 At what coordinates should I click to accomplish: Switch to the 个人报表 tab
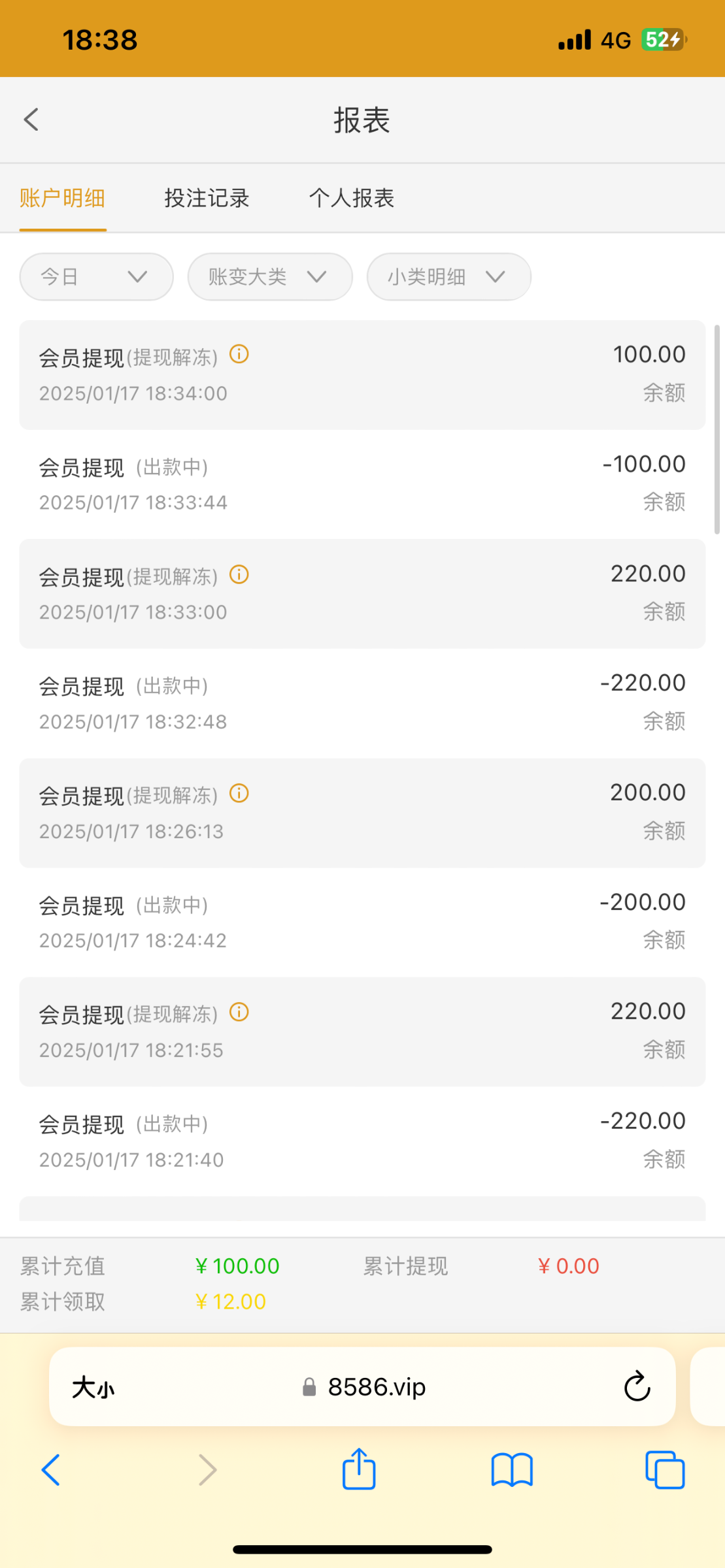tap(352, 198)
